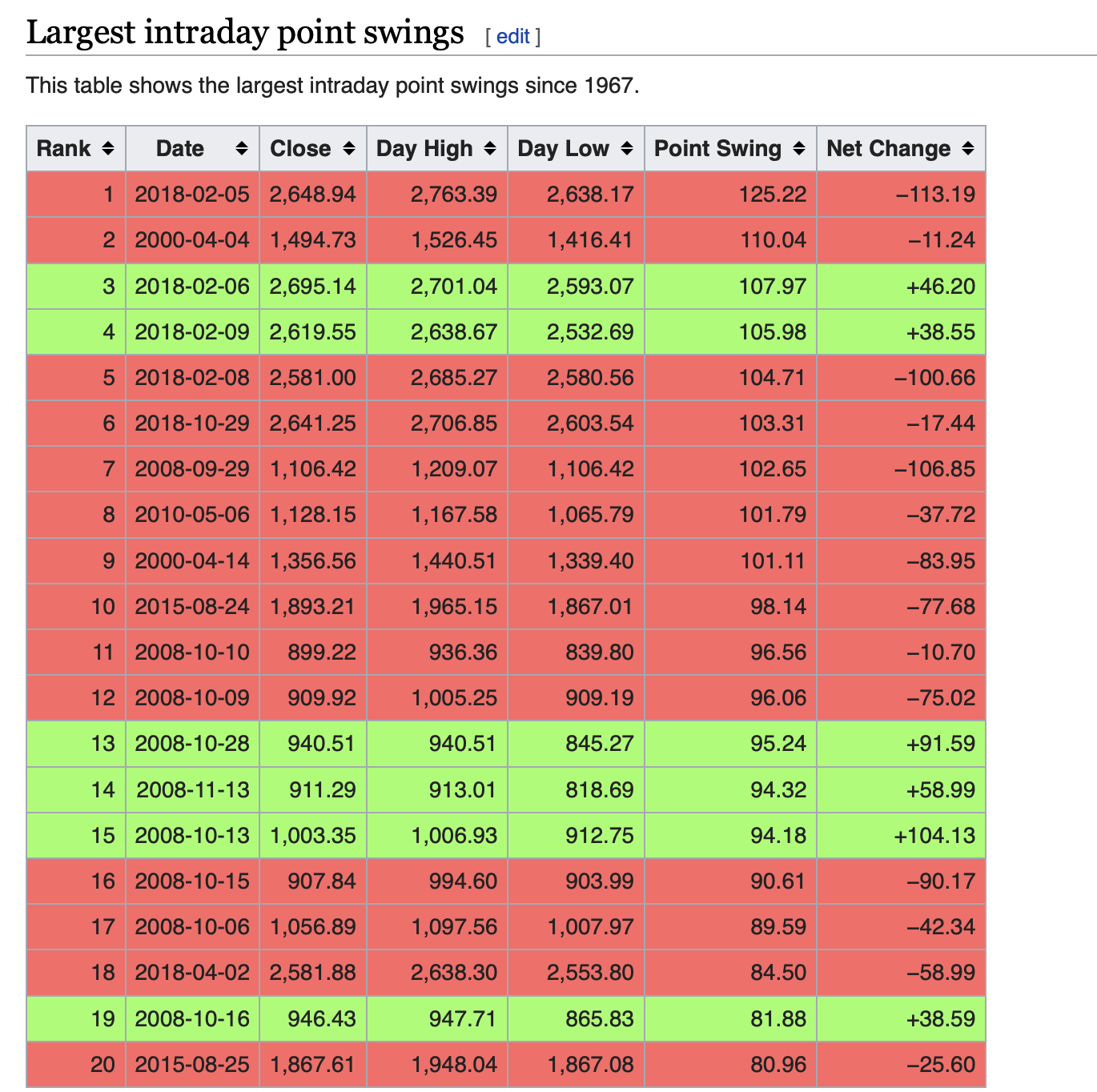Image resolution: width=1097 pixels, height=1092 pixels.
Task: Click net change value +104.13
Action: click(x=934, y=836)
